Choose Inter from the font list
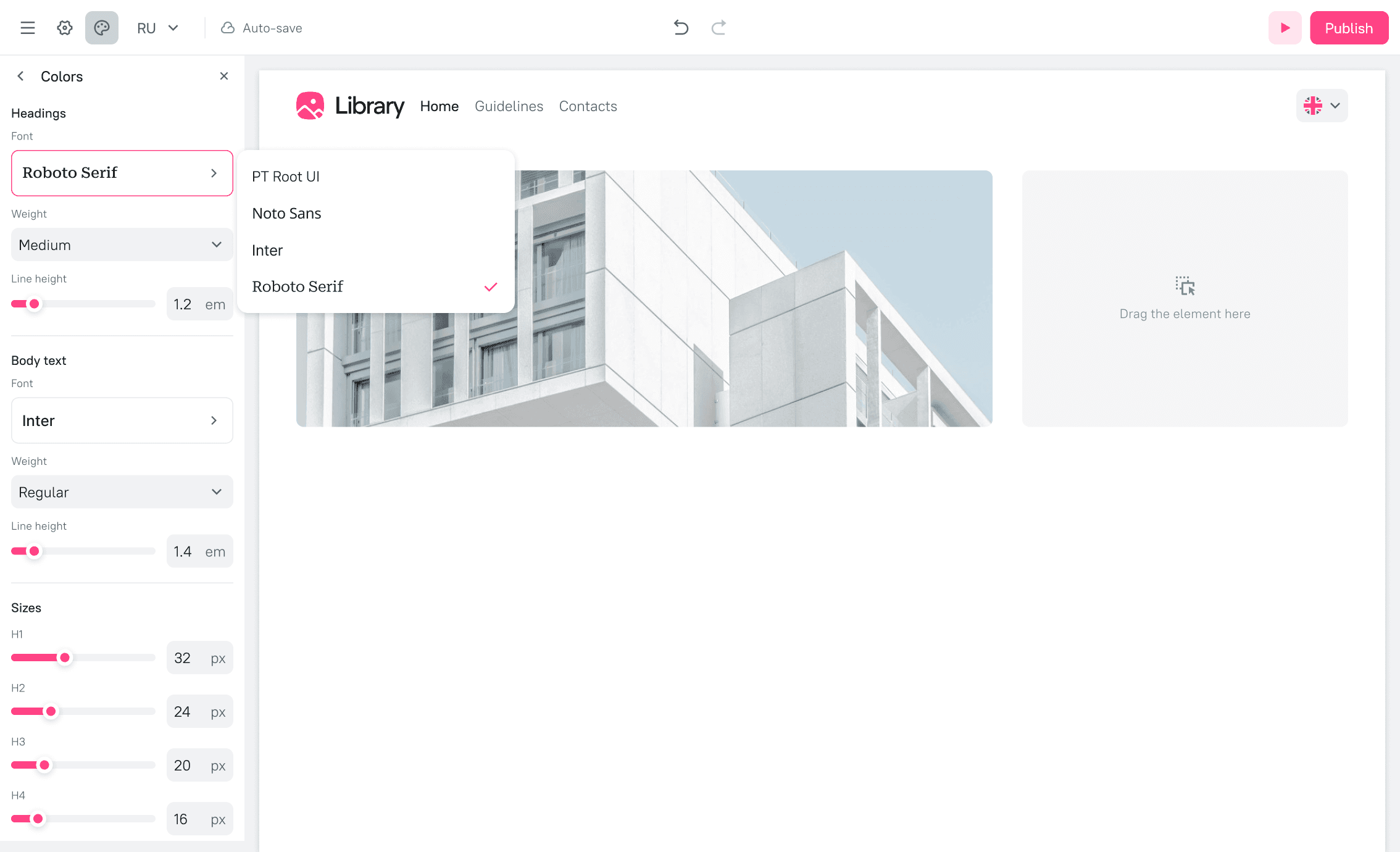 click(x=267, y=250)
